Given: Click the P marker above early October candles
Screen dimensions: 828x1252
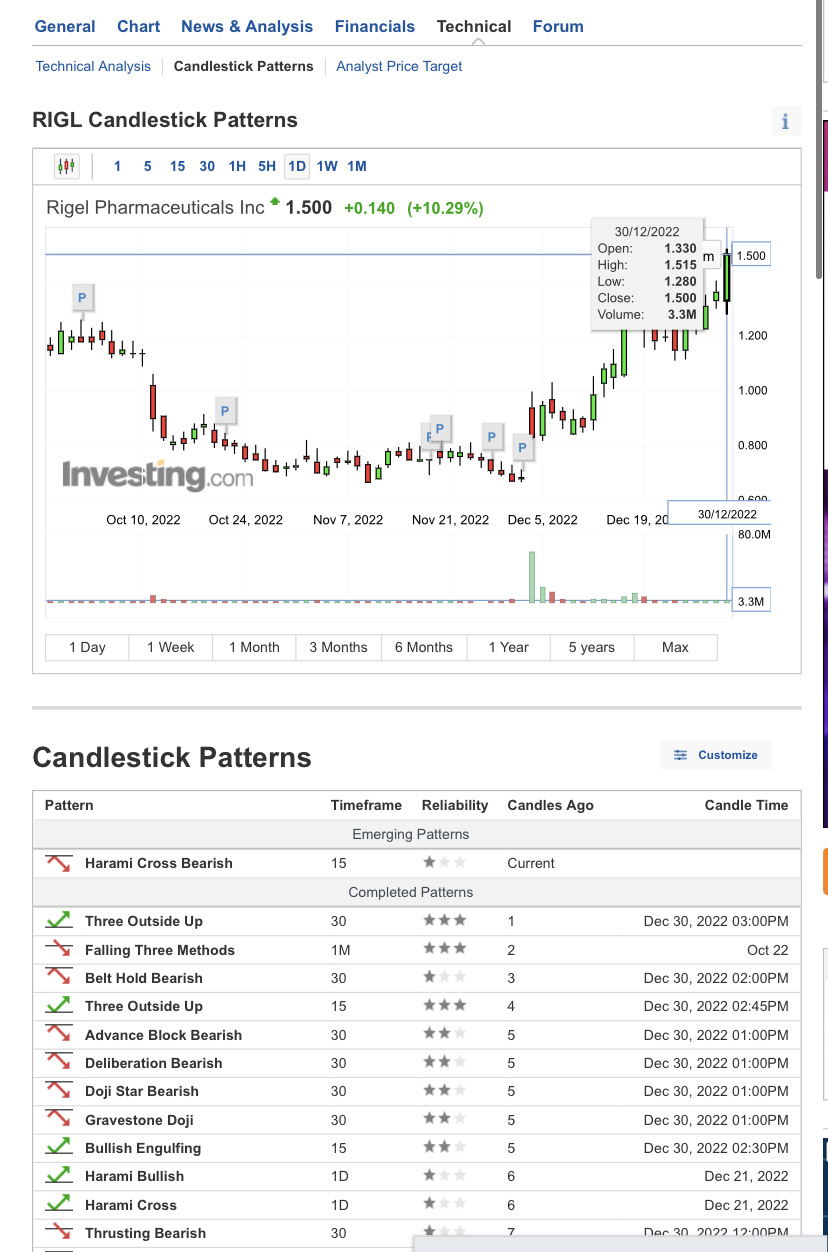Looking at the screenshot, I should pos(82,297).
